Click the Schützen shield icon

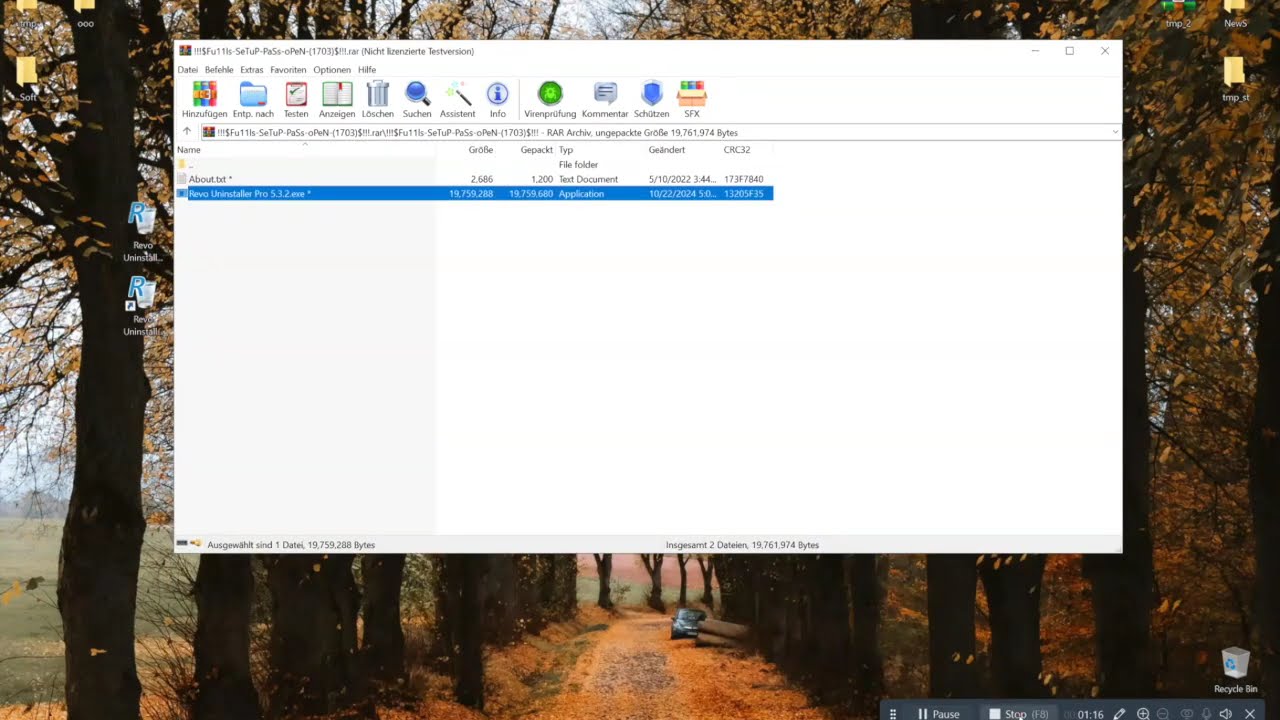tap(652, 94)
